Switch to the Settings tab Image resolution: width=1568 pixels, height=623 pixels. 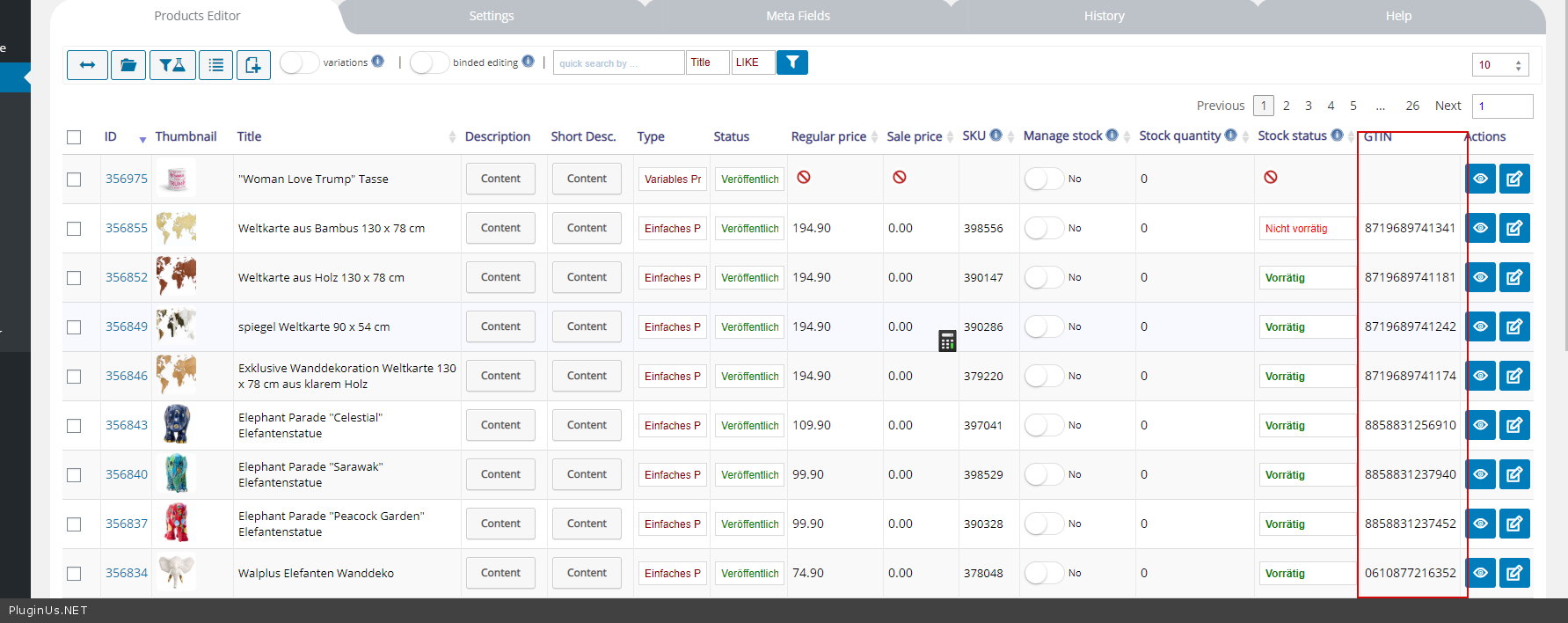(491, 16)
